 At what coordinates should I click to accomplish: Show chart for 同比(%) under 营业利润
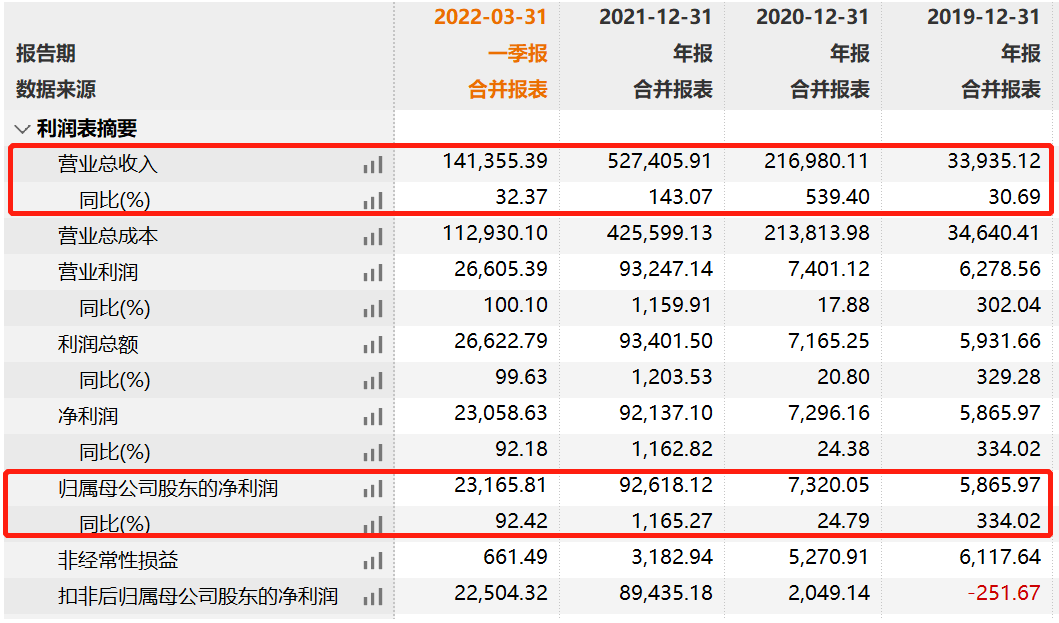(x=373, y=309)
